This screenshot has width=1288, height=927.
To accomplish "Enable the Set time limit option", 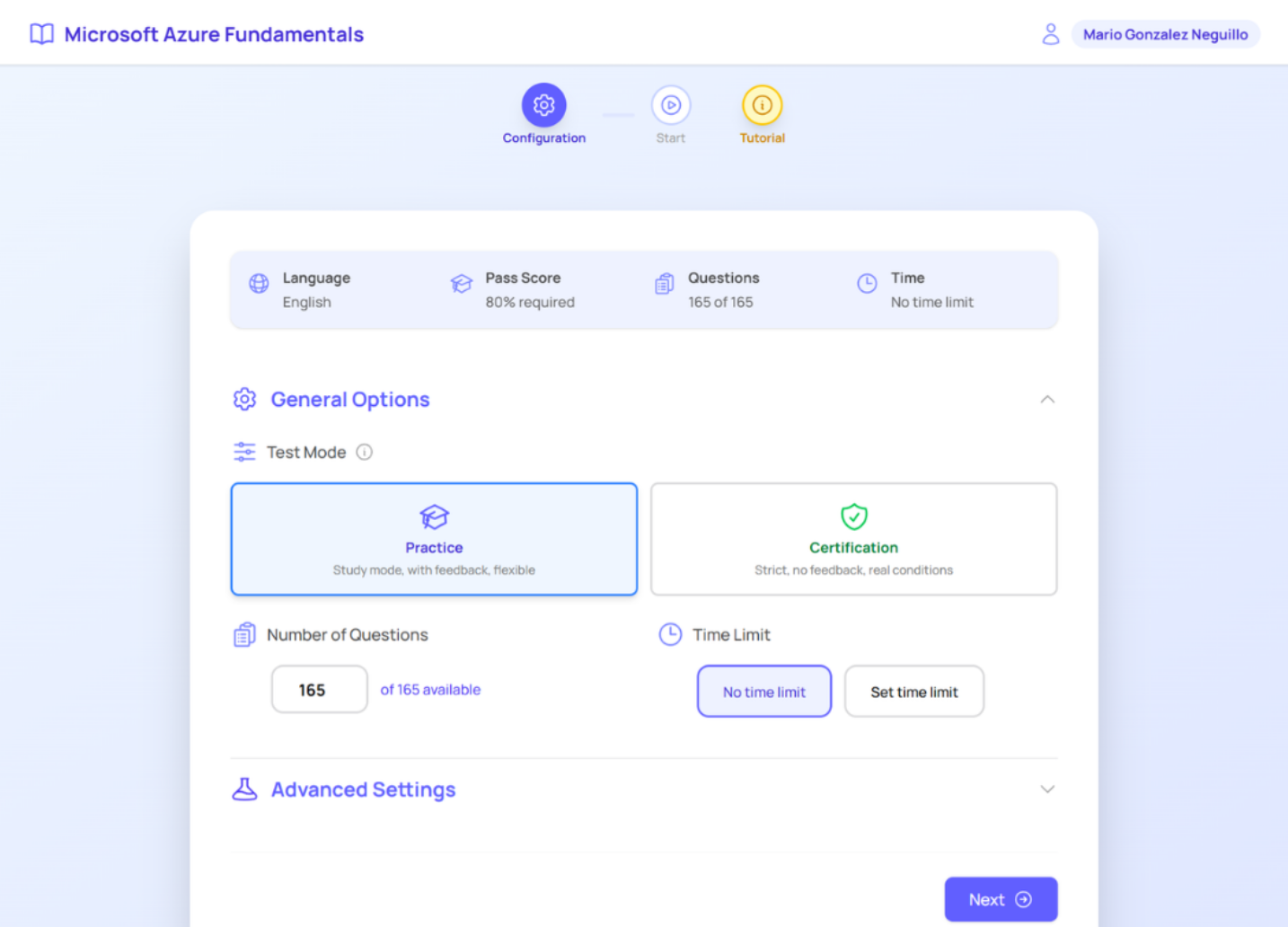I will point(913,692).
